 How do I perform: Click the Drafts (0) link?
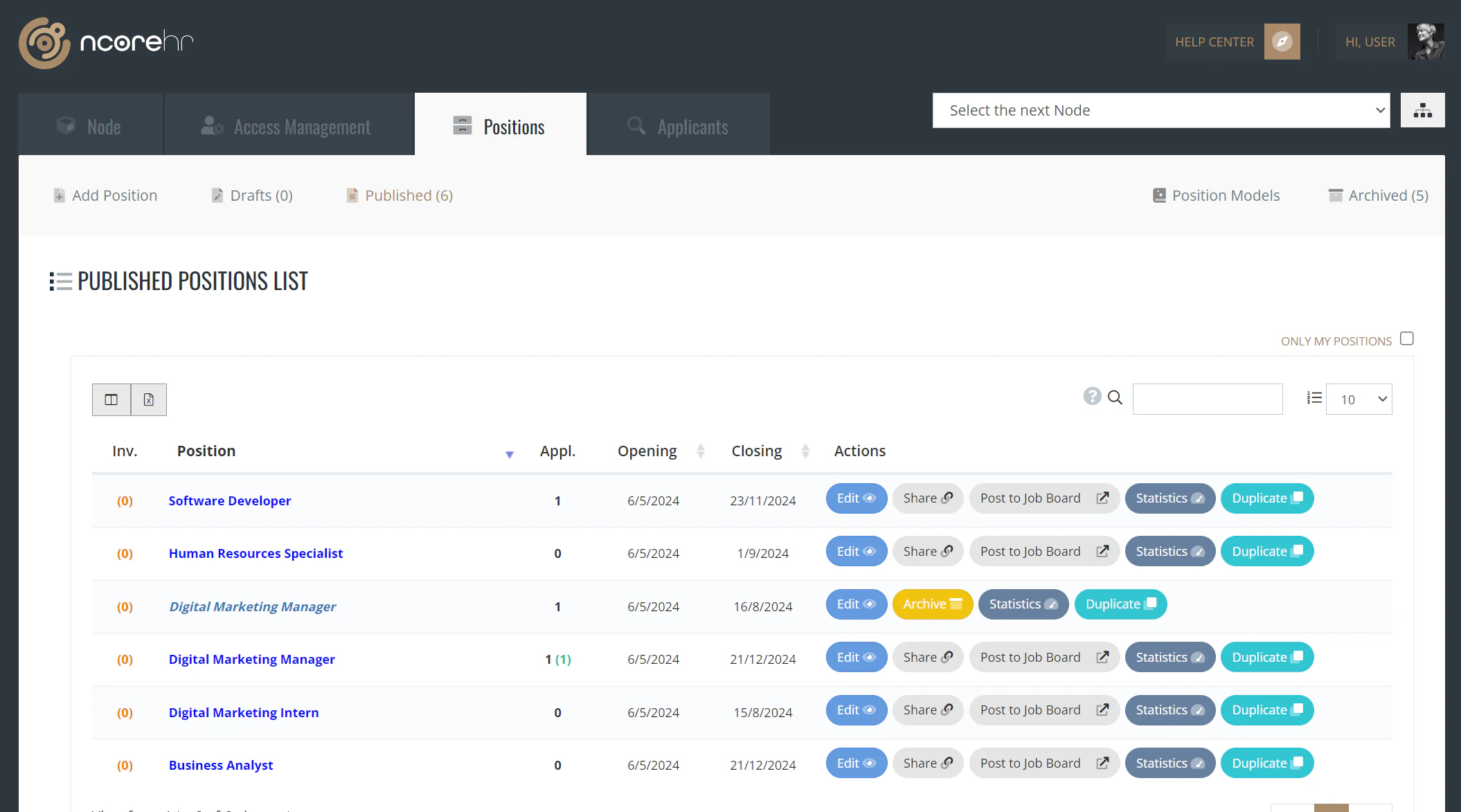point(260,195)
